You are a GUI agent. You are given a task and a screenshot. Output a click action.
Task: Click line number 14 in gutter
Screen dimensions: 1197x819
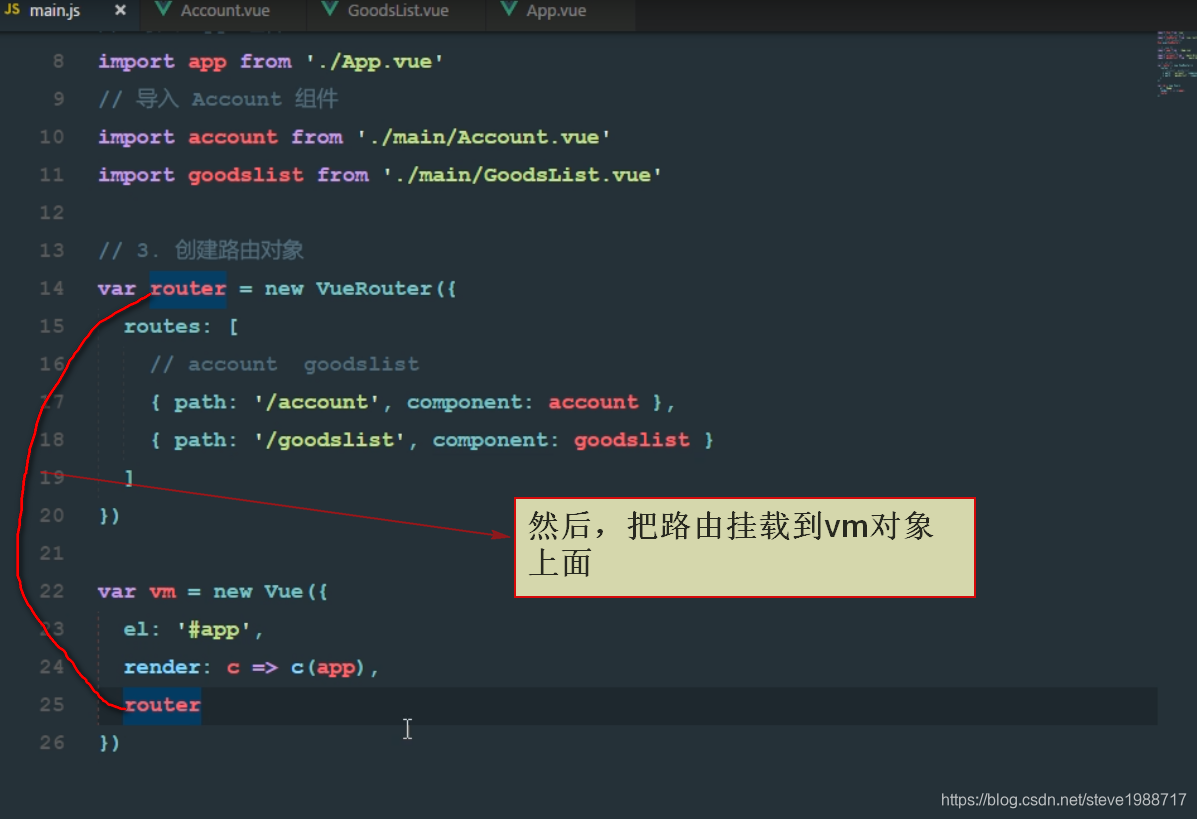tap(52, 289)
